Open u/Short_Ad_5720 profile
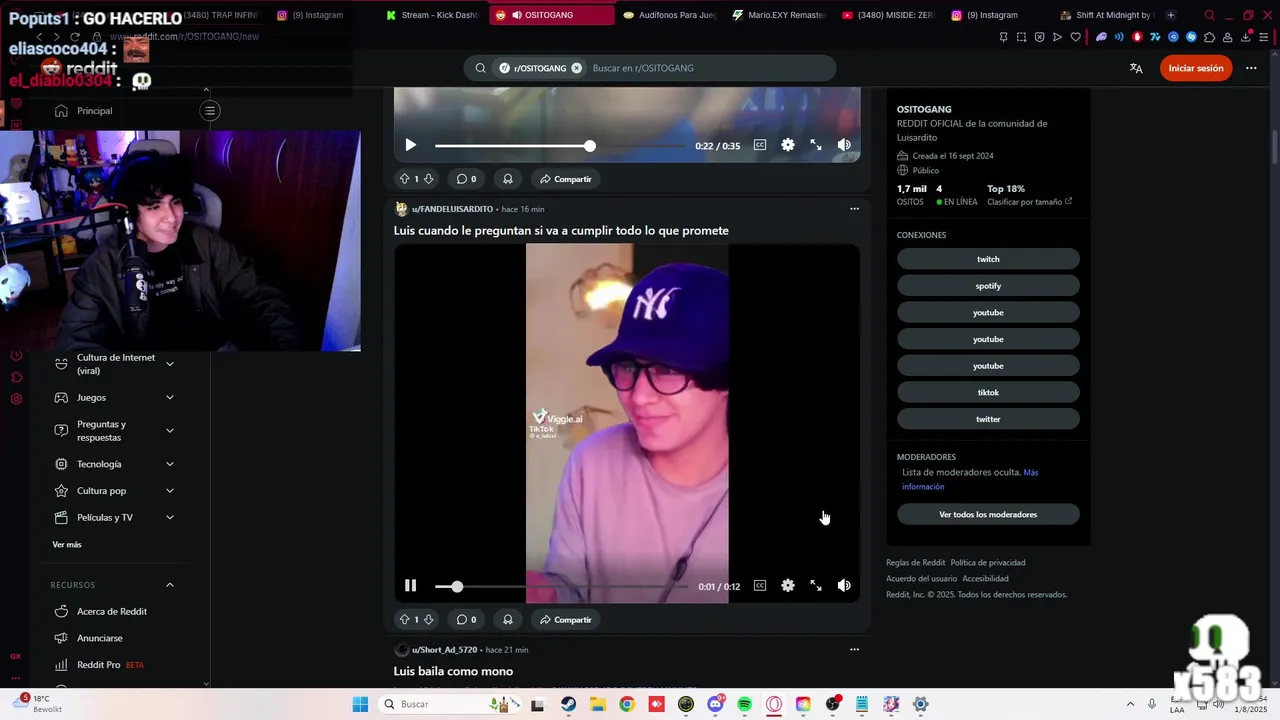 point(444,650)
